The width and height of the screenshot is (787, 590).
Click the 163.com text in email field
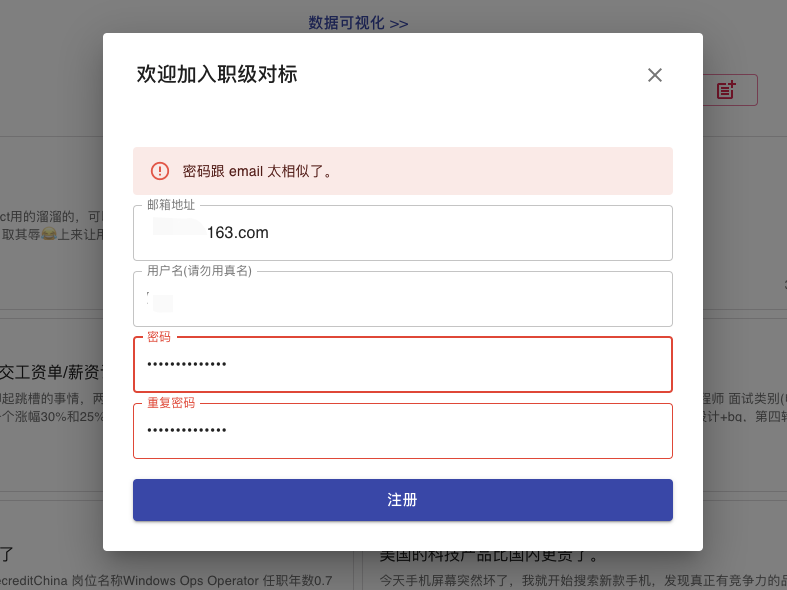[237, 233]
